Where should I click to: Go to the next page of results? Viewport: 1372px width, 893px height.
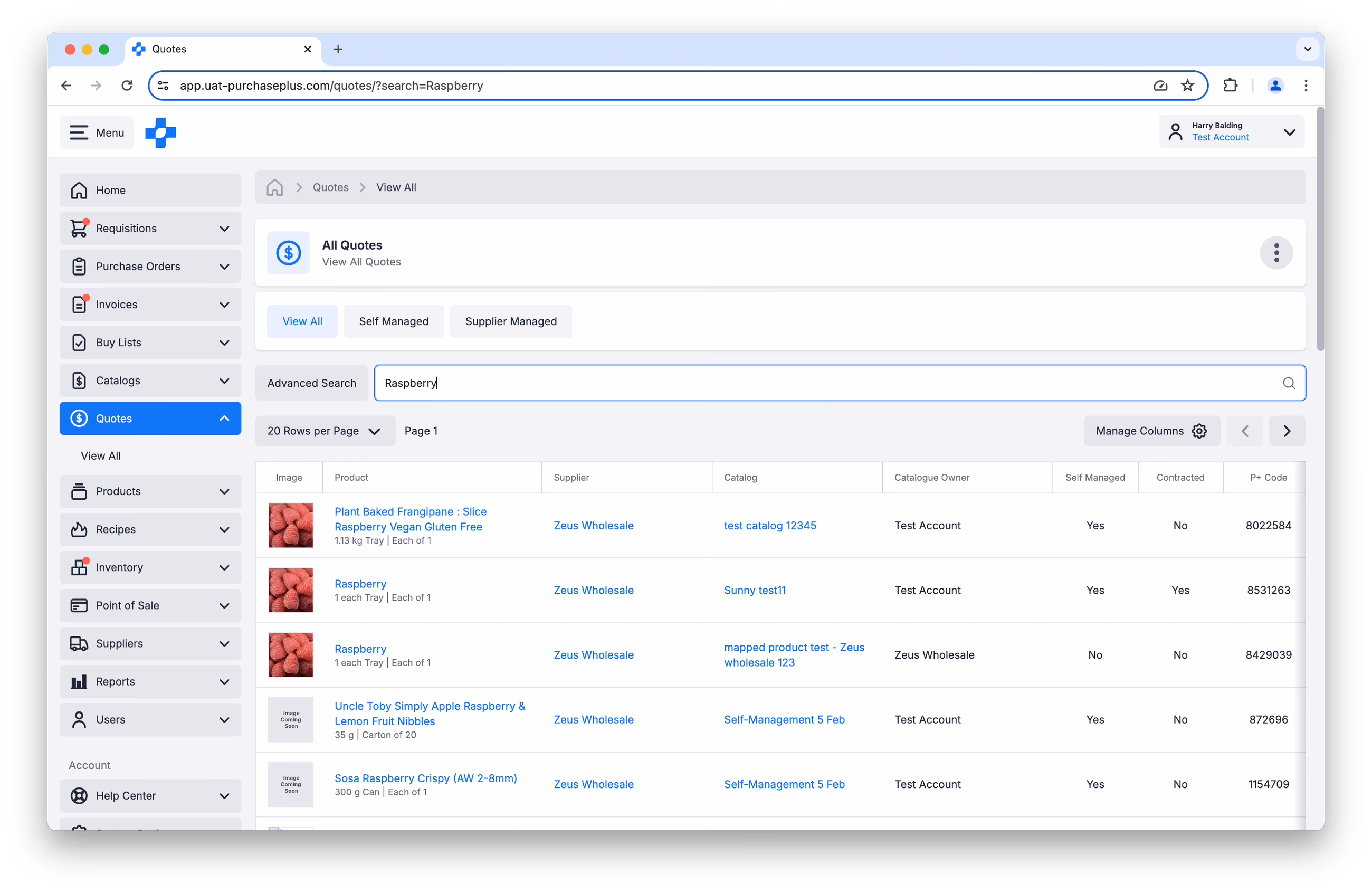(1287, 431)
